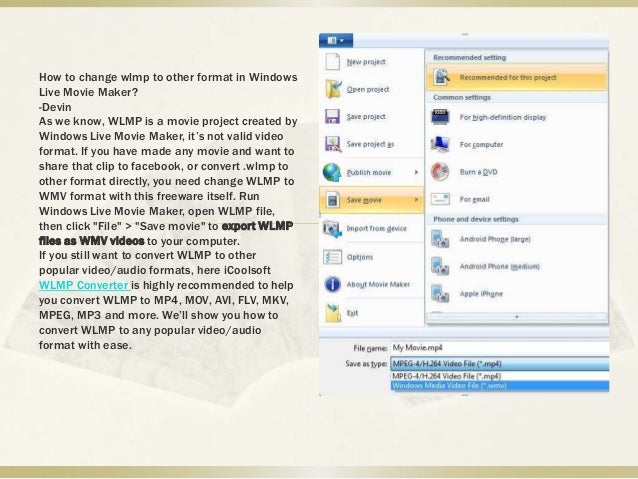Select the Save movie menu entry
Image resolution: width=638 pixels, height=479 pixels.
pos(371,200)
